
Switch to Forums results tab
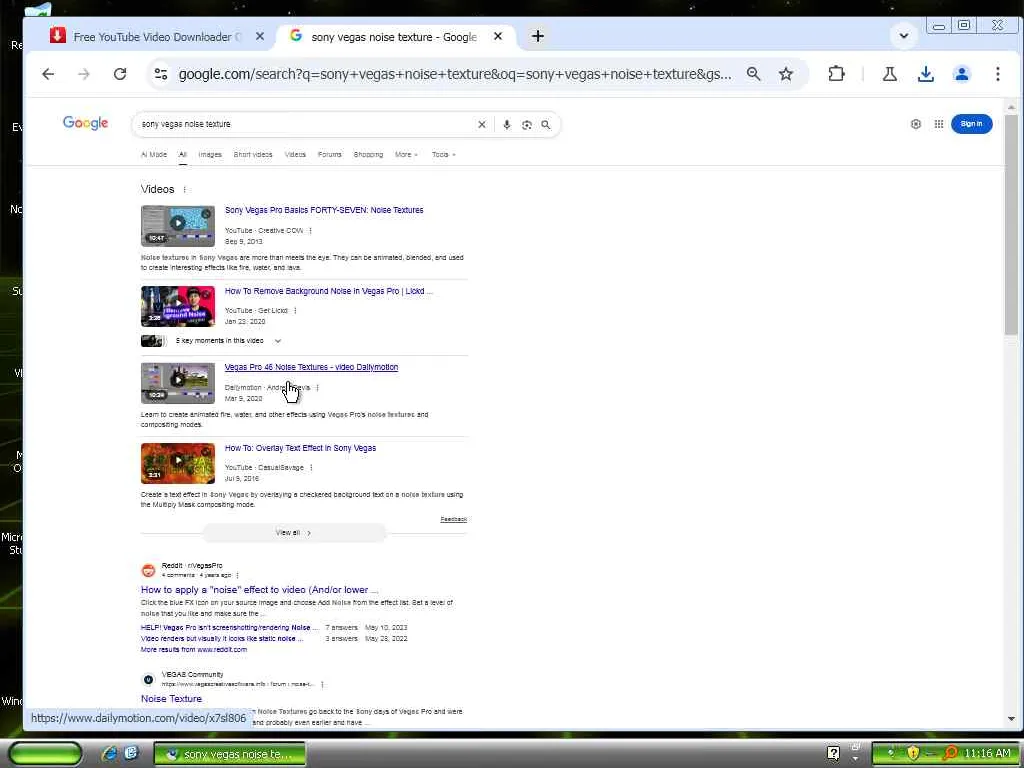330,155
